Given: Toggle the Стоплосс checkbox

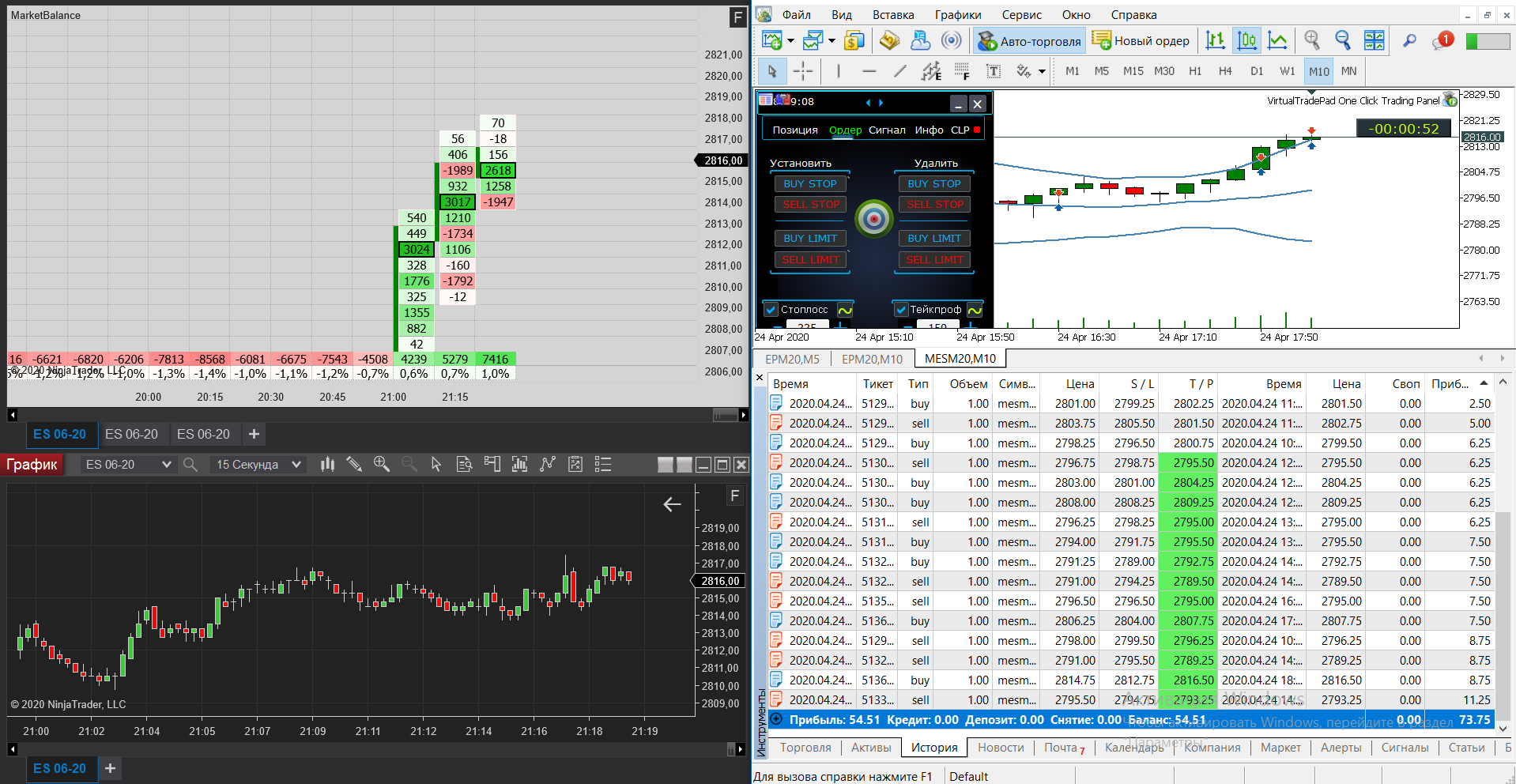Looking at the screenshot, I should click(771, 310).
